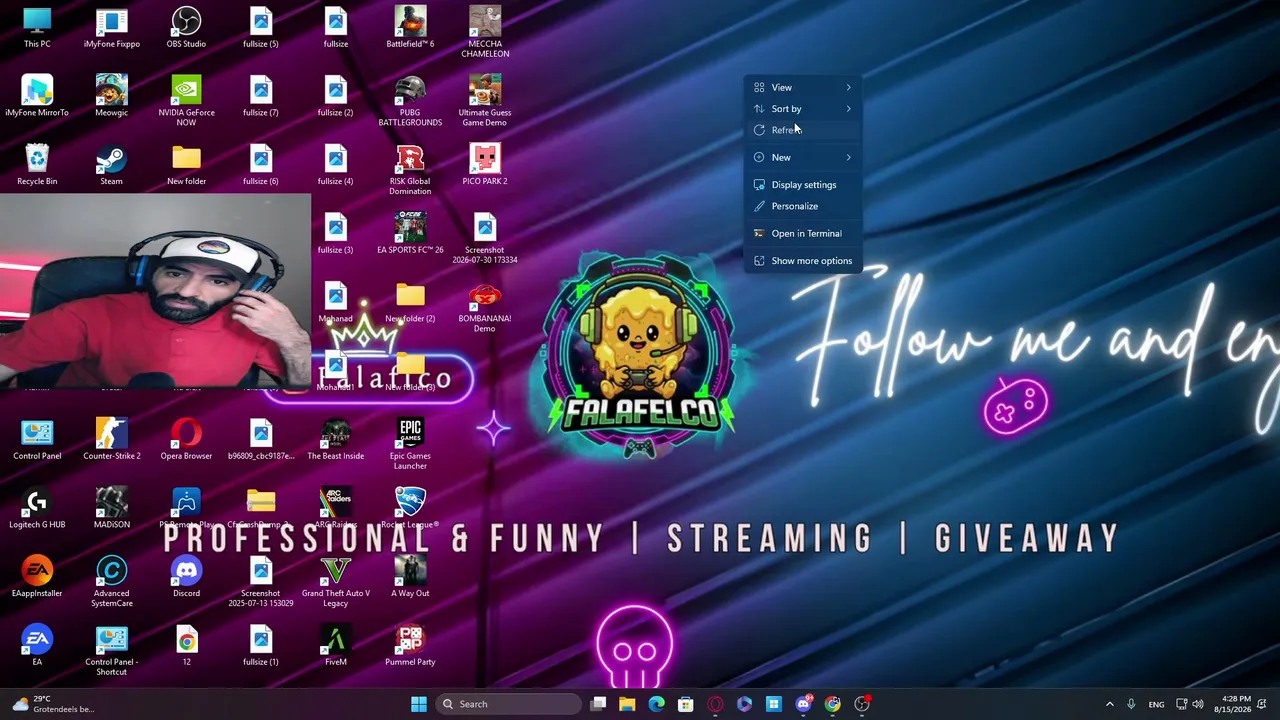Viewport: 1280px width, 720px height.
Task: Select the MADiSON desktop icon
Action: 112,509
